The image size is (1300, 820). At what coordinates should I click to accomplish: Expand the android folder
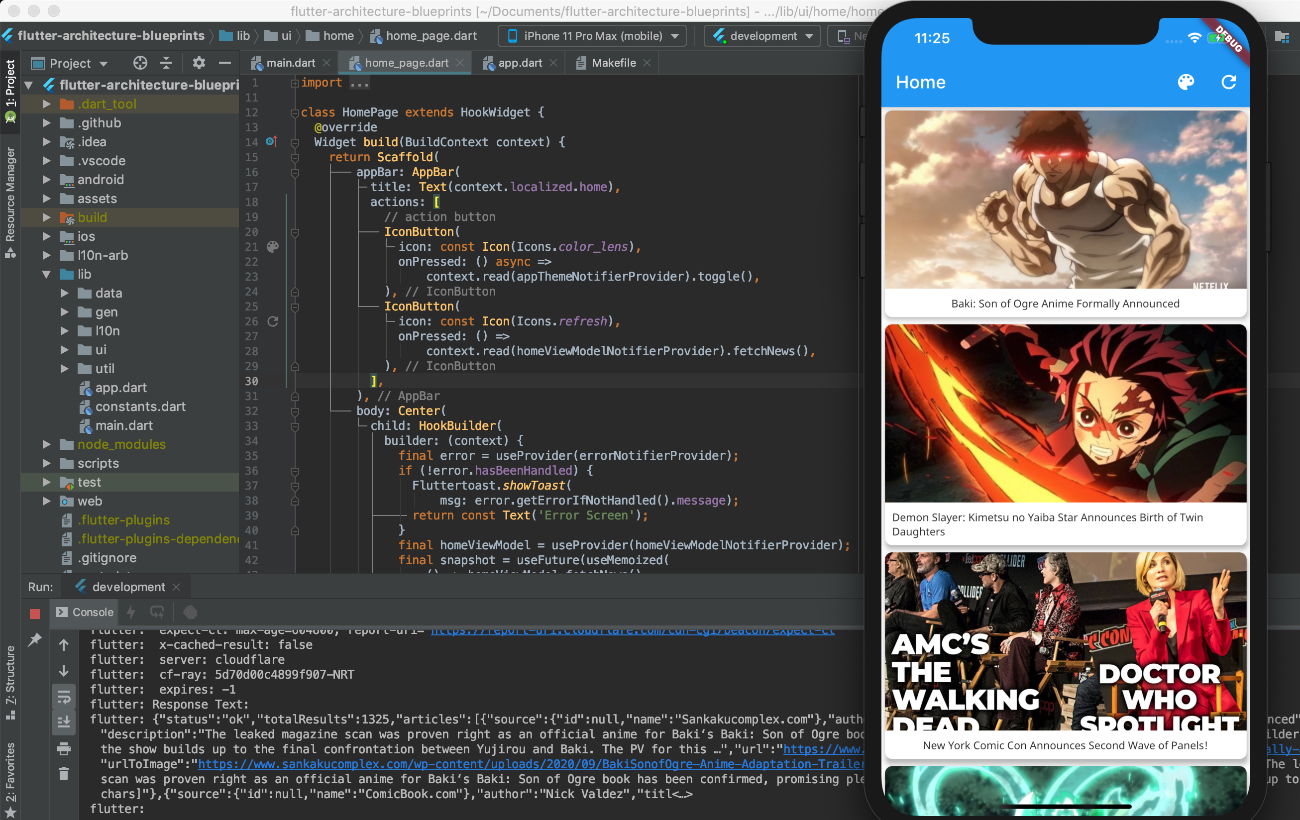pos(47,180)
